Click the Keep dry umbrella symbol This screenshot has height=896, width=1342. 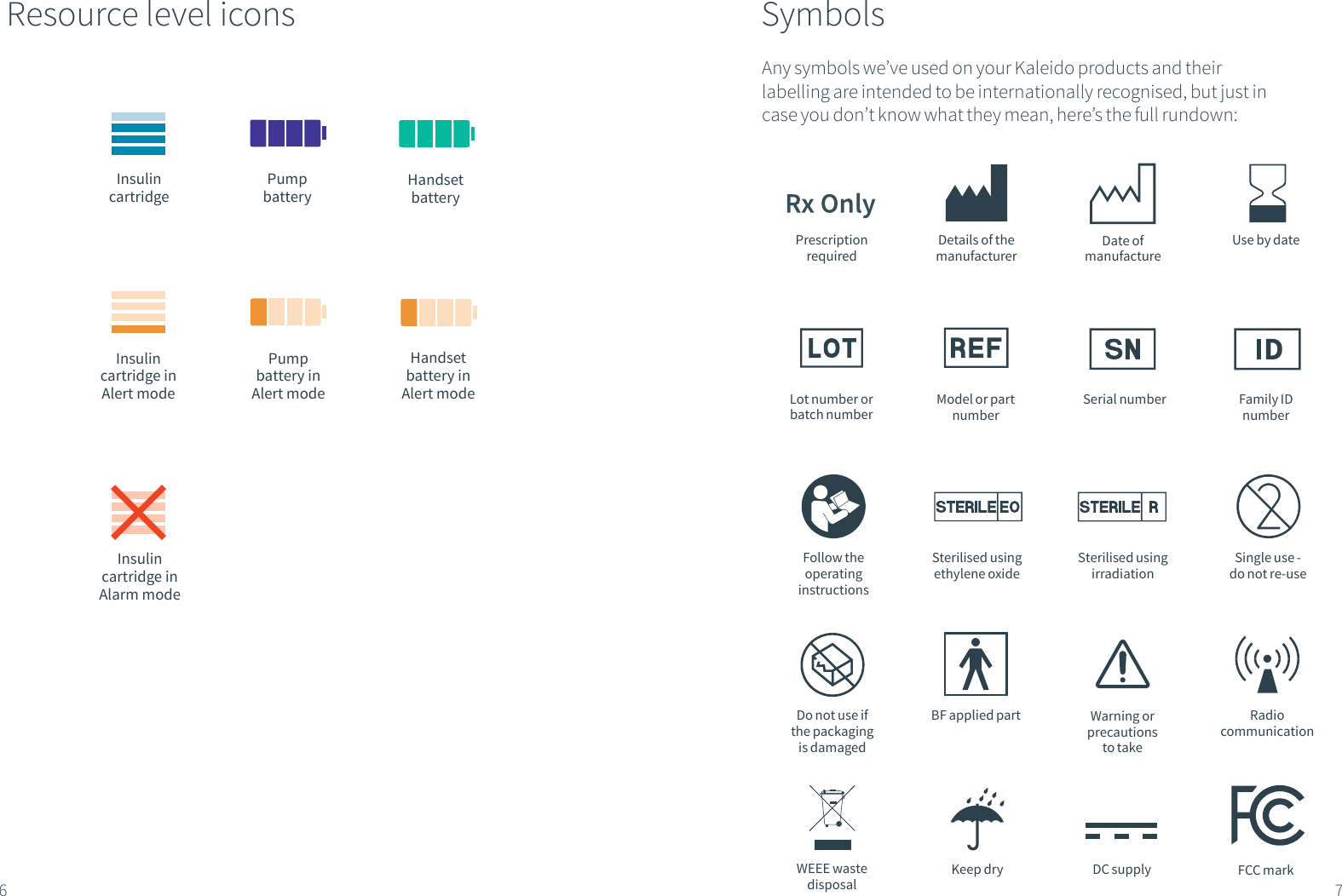[x=977, y=819]
